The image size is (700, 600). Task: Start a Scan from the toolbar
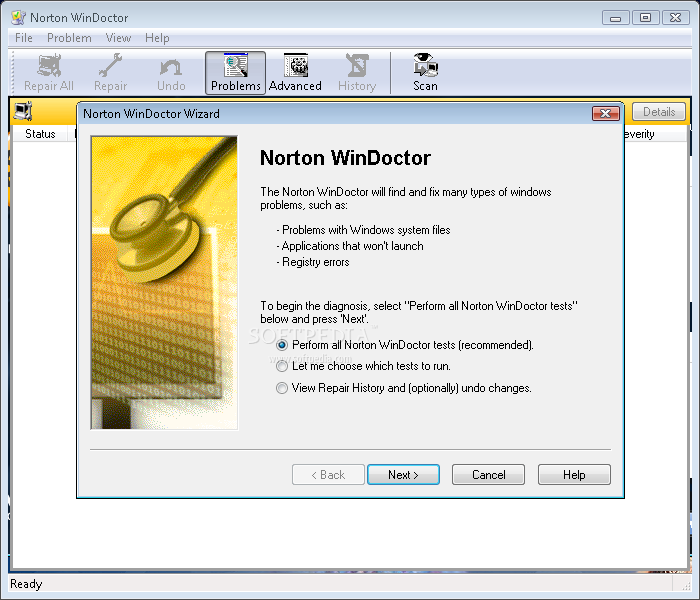425,72
